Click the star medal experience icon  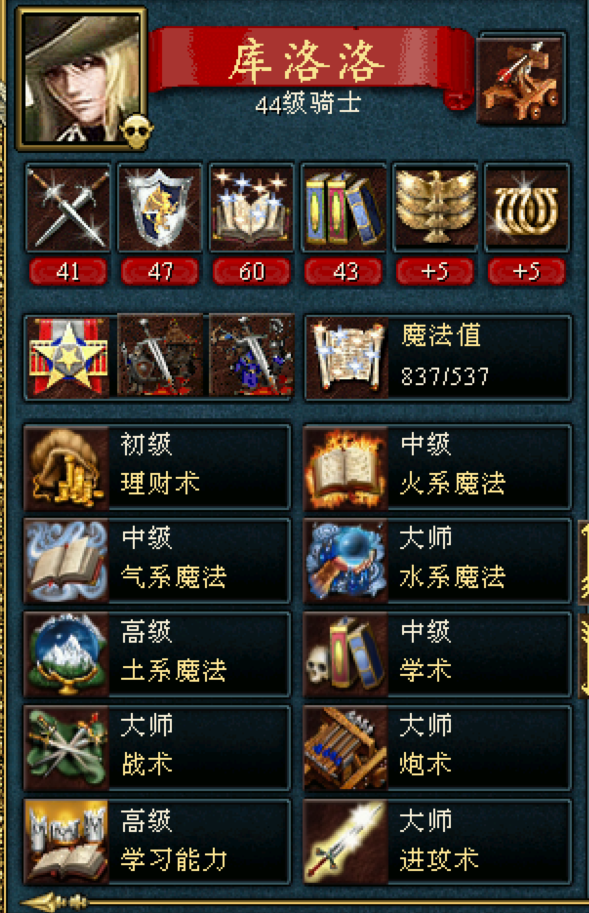pos(68,356)
